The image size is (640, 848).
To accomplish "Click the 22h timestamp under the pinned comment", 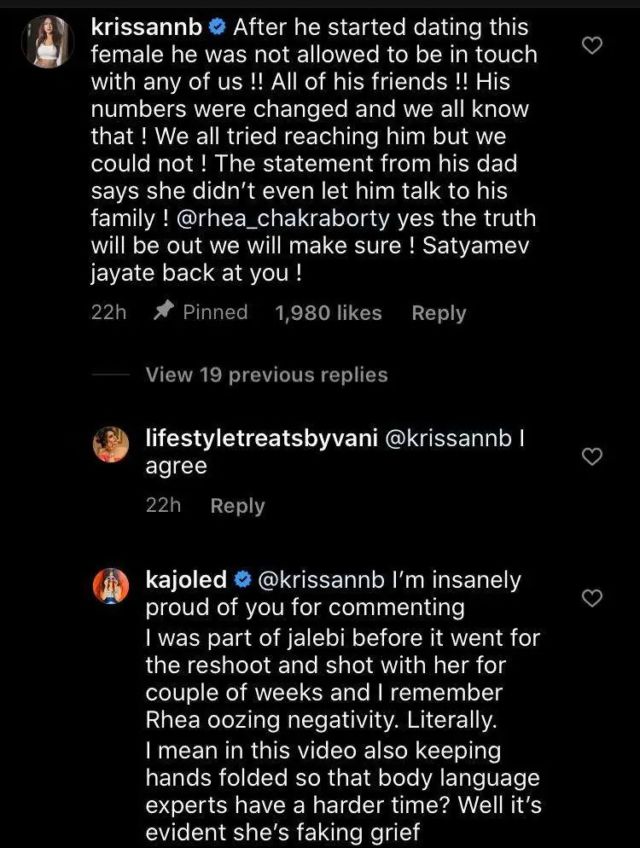I will click(x=108, y=313).
